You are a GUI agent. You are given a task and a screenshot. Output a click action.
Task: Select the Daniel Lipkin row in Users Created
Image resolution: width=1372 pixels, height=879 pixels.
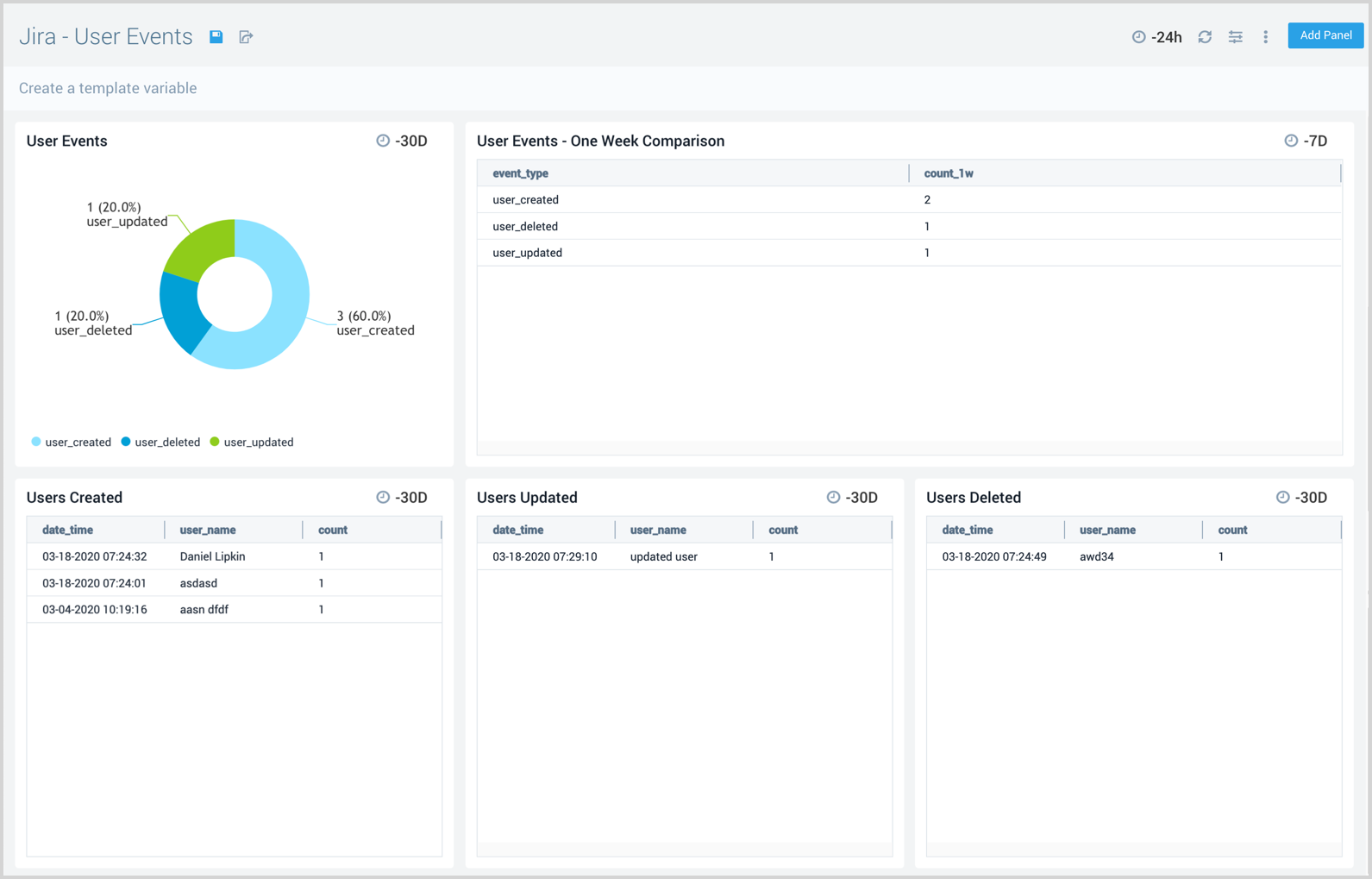tap(212, 556)
